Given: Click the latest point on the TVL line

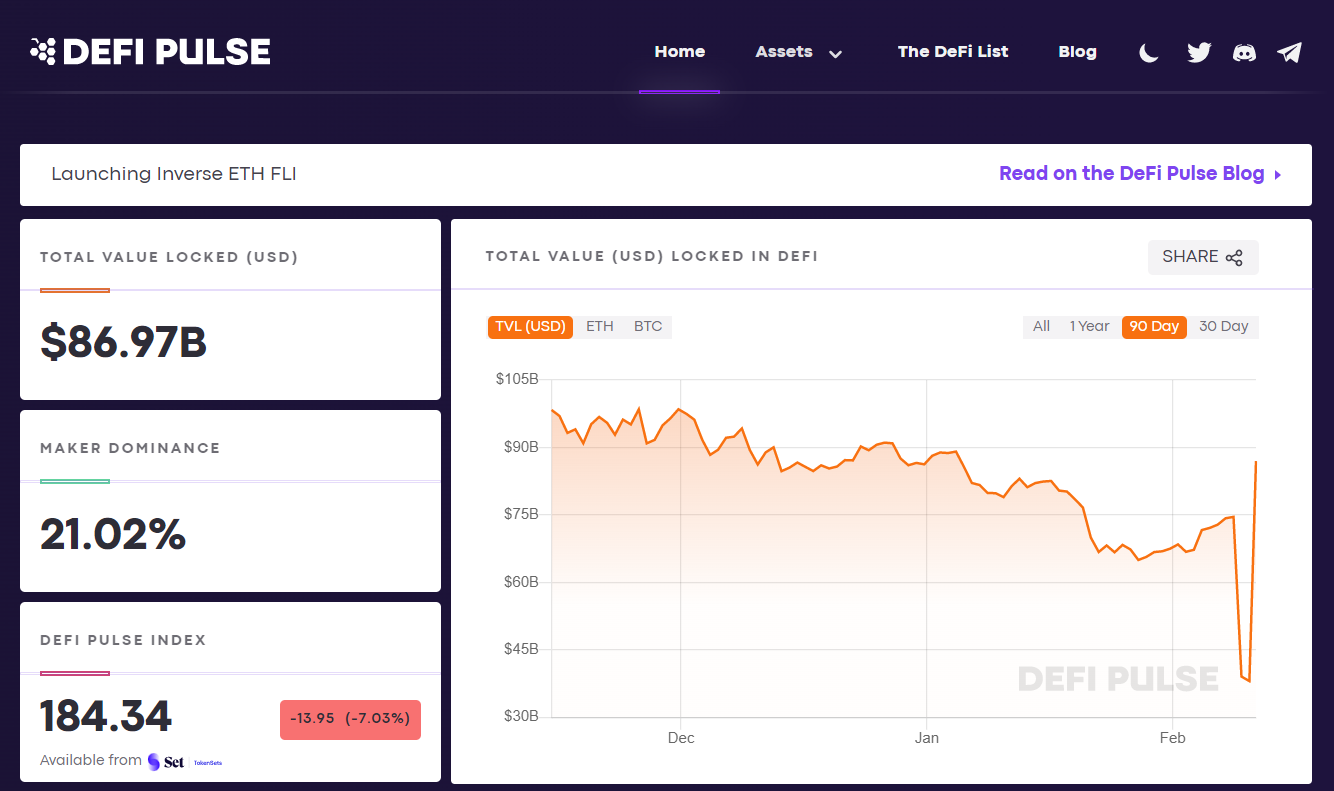Looking at the screenshot, I should pyautogui.click(x=1255, y=462).
